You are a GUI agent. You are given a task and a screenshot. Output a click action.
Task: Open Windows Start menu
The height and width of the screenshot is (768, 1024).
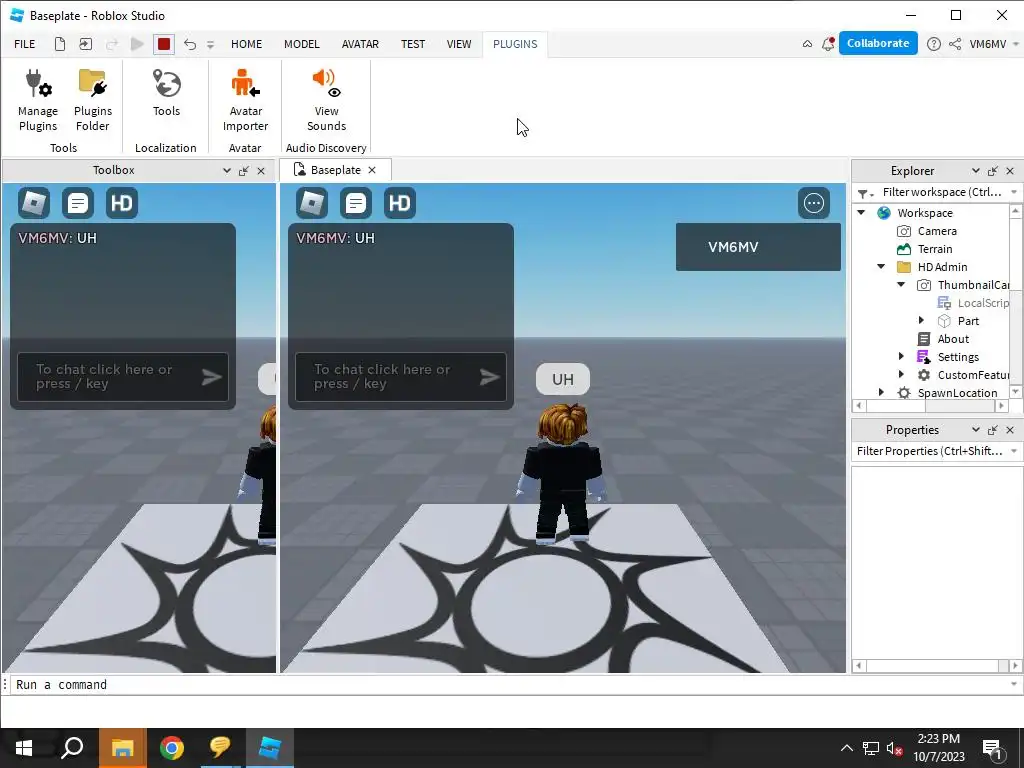click(x=24, y=748)
